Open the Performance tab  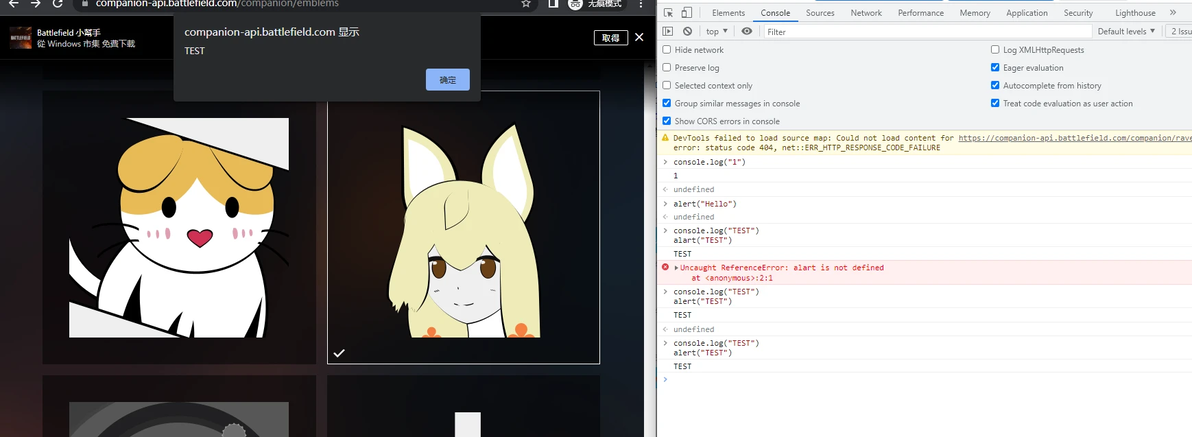pyautogui.click(x=921, y=13)
